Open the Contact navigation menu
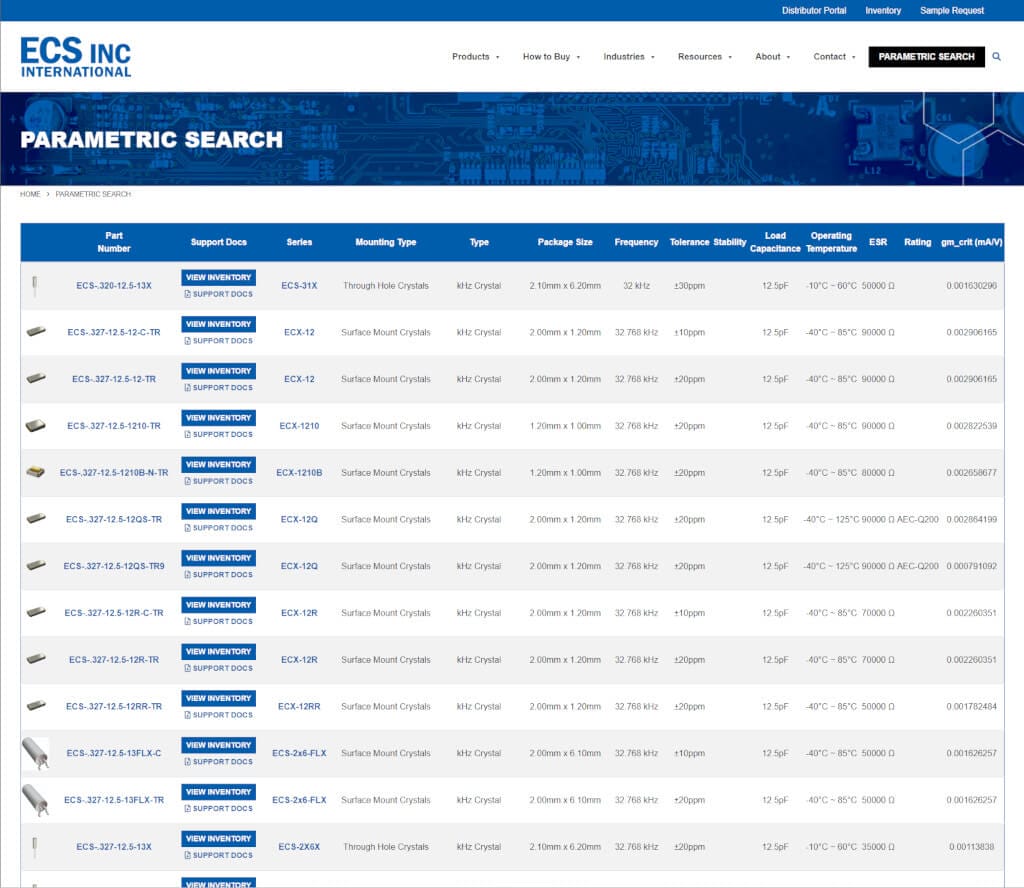1024x888 pixels. coord(834,57)
